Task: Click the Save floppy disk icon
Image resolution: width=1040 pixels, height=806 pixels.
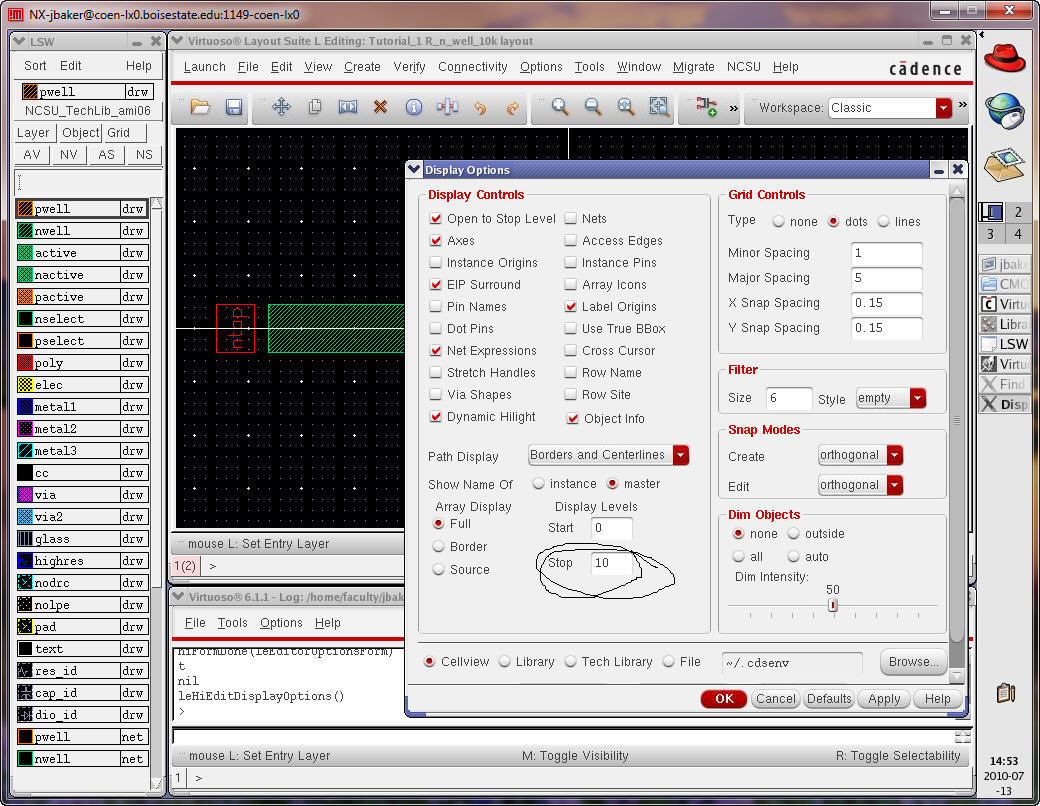Action: (x=233, y=107)
